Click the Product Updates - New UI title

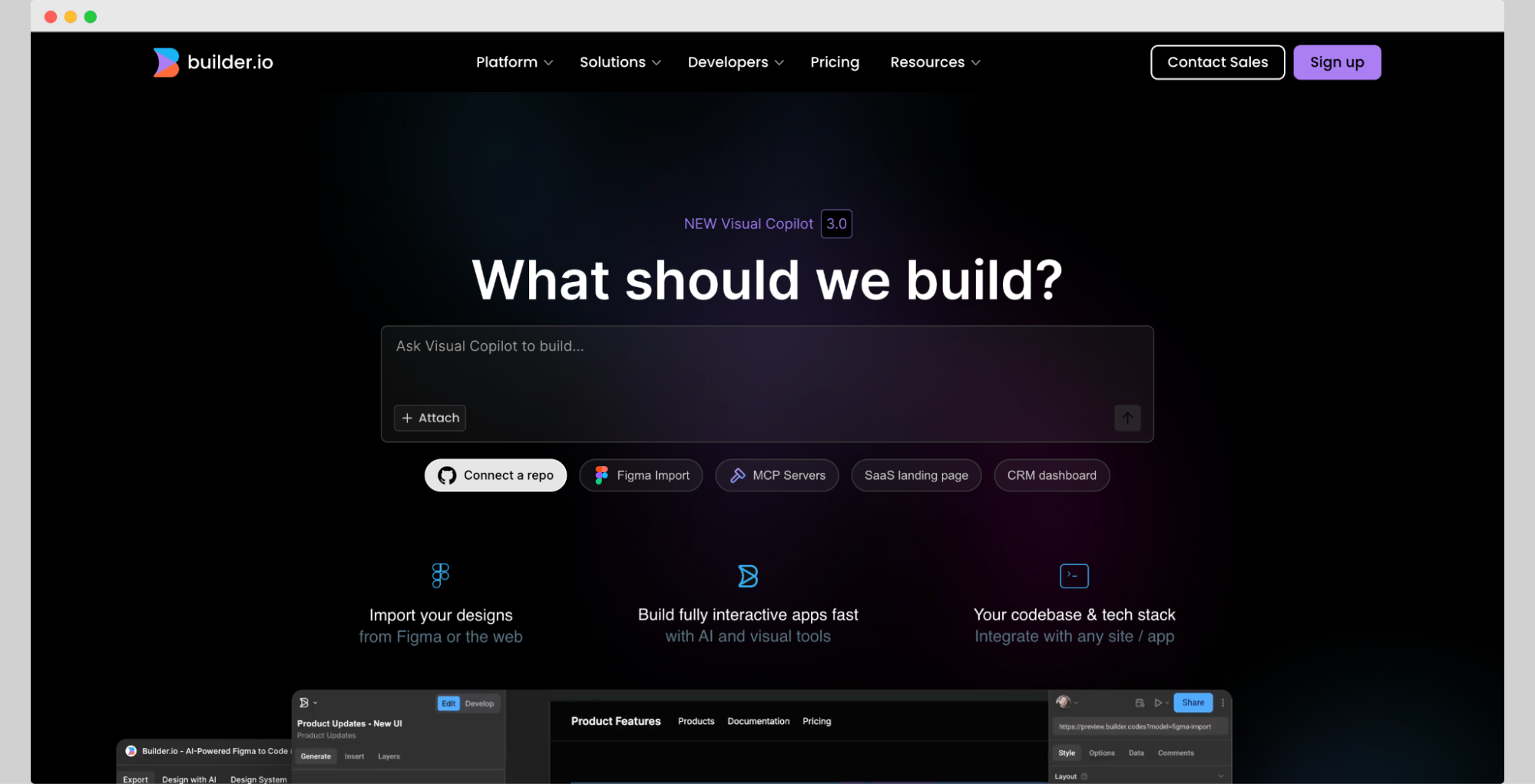coord(349,723)
